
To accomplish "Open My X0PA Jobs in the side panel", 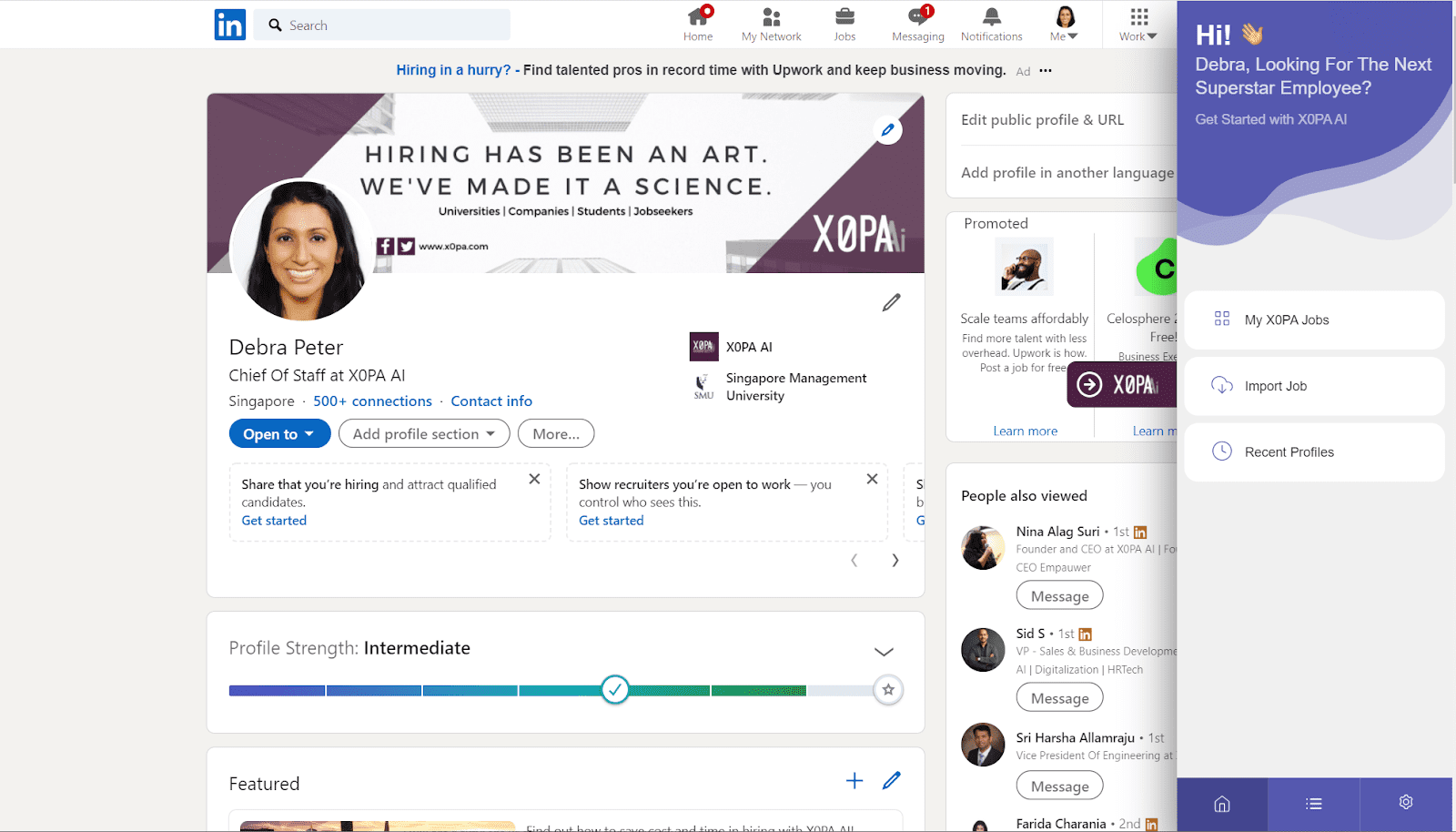I will [x=1314, y=320].
